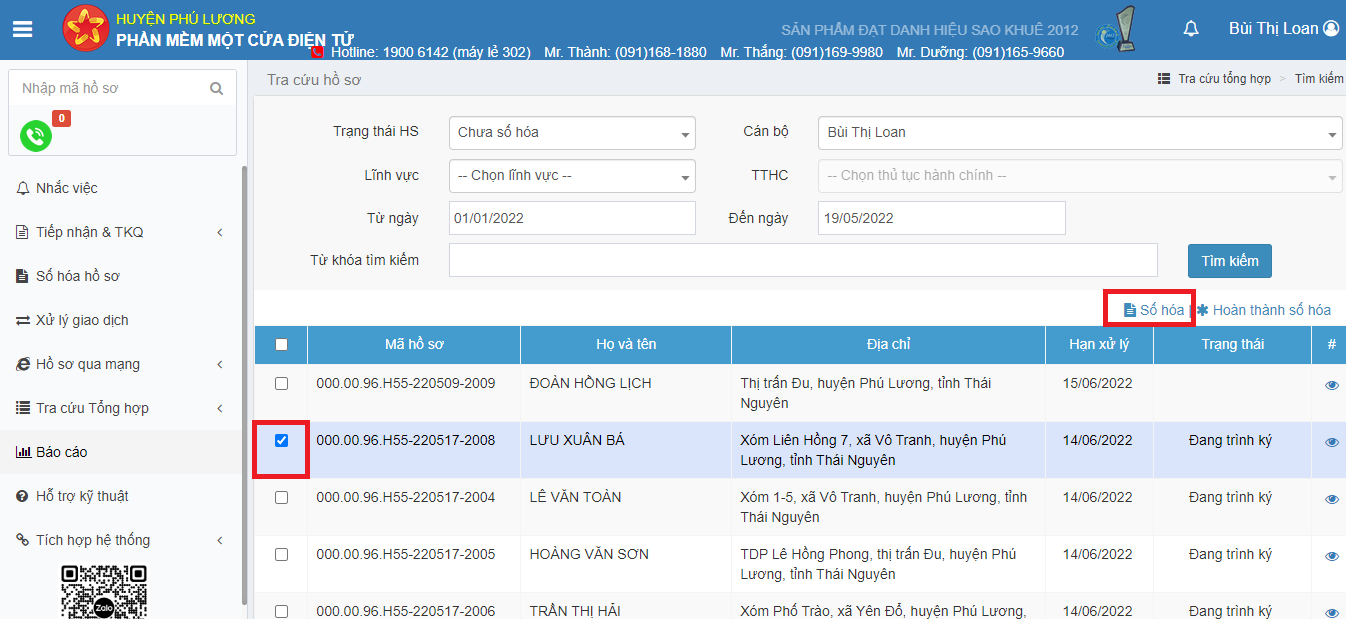Image resolution: width=1346 pixels, height=619 pixels.
Task: Open the TTHC procedure dropdown
Action: pos(1080,175)
